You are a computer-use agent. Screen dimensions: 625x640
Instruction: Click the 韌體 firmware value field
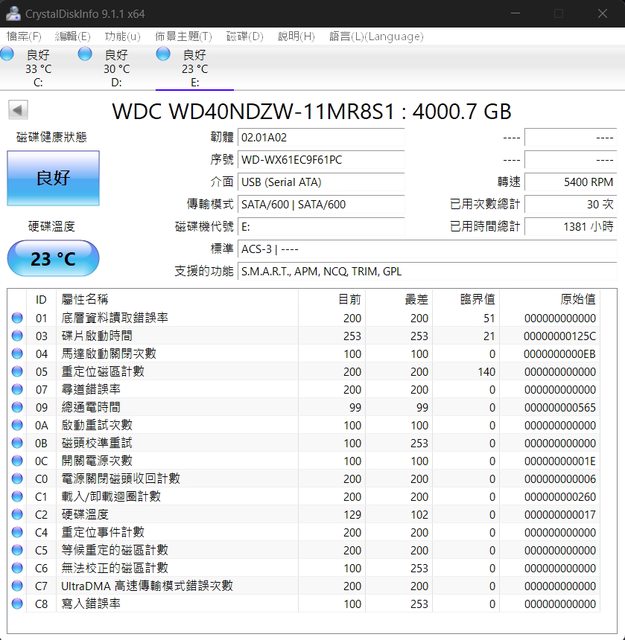click(321, 137)
